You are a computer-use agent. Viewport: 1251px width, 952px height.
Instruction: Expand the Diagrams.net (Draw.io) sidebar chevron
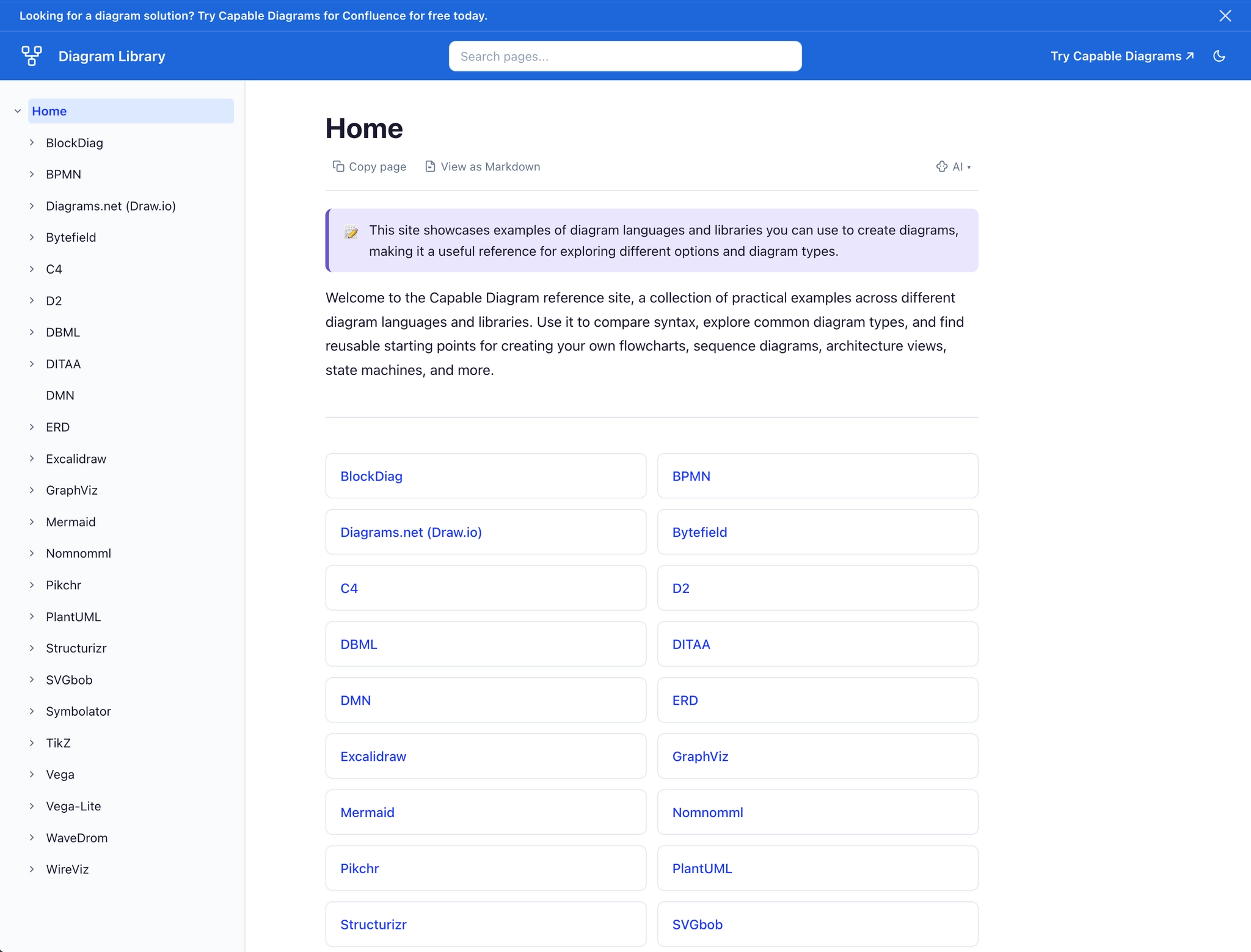pyautogui.click(x=32, y=206)
